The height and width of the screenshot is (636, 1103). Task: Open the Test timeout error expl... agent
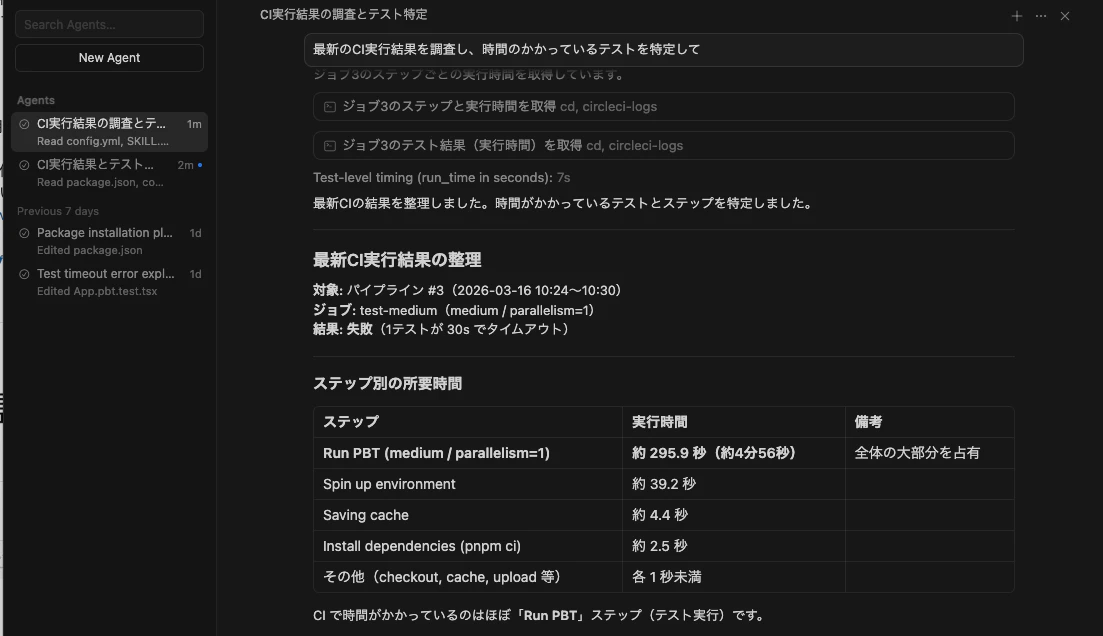[110, 281]
